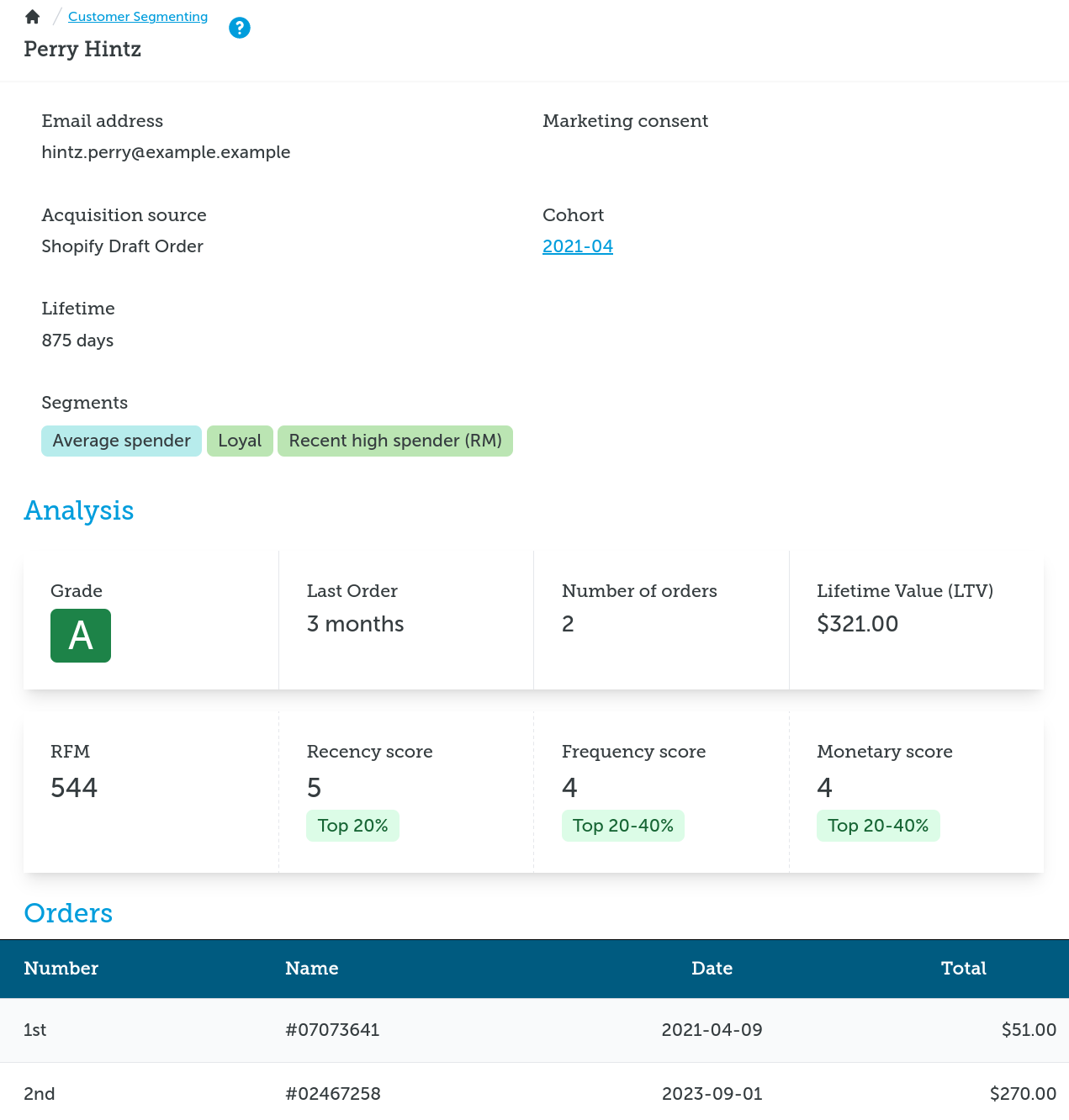Open the Customer Segmenting breadcrumb link
Image resolution: width=1069 pixels, height=1120 pixels.
pyautogui.click(x=138, y=17)
